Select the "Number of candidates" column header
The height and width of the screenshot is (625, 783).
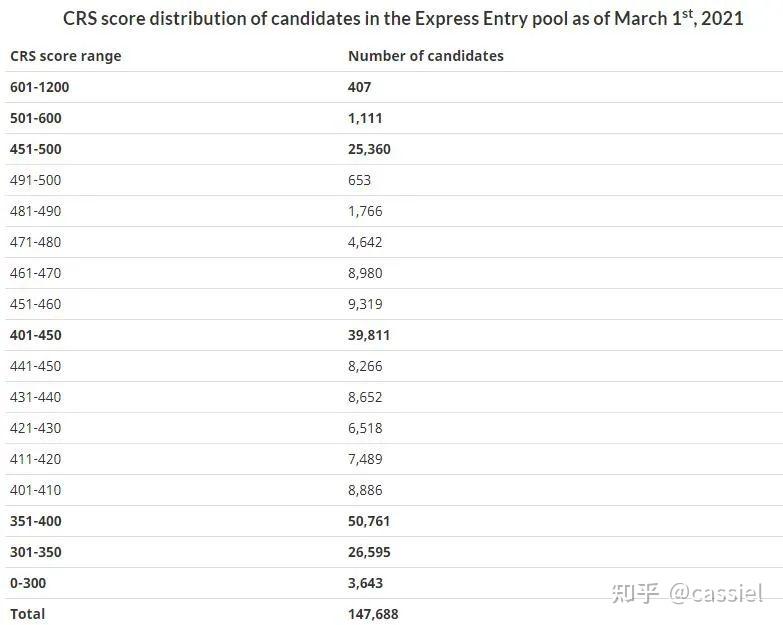pyautogui.click(x=425, y=56)
